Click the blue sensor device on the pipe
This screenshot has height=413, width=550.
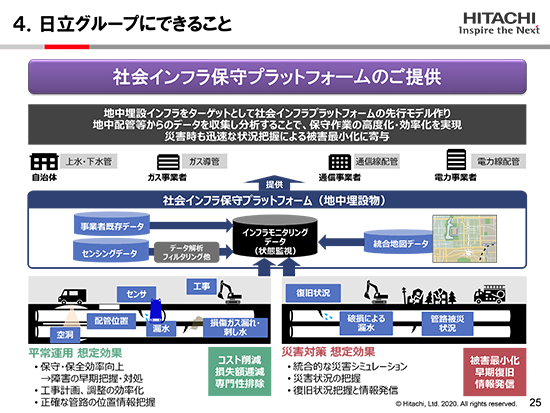156,310
